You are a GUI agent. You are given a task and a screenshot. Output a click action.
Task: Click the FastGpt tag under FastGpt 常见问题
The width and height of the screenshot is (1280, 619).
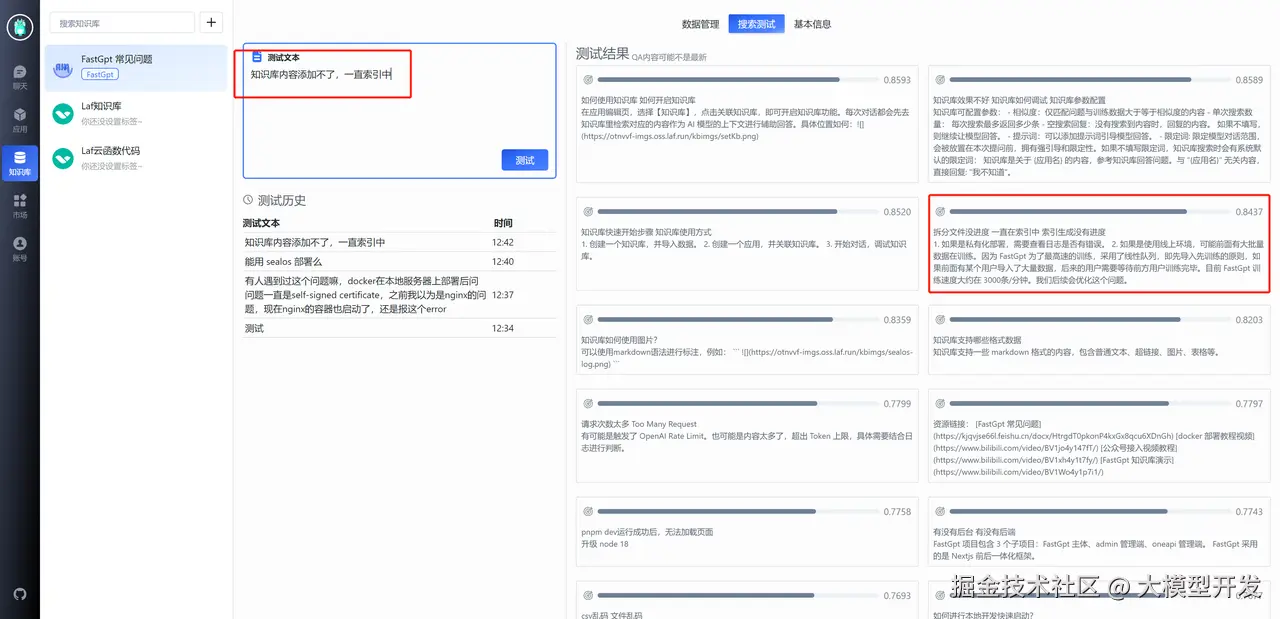[99, 75]
